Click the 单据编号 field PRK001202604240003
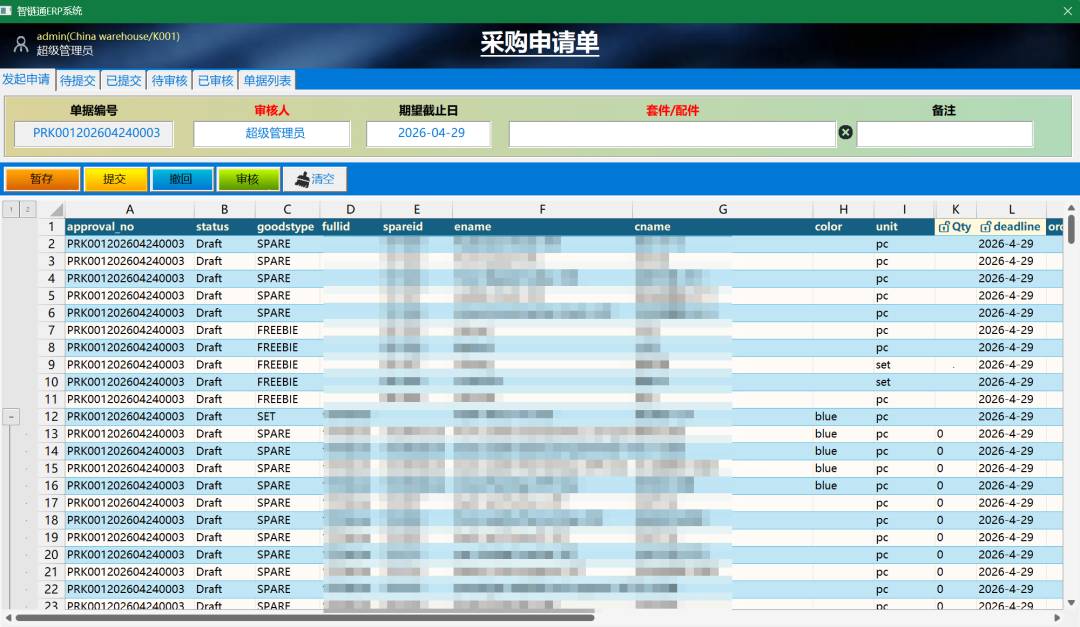Screen dimensions: 1080x627 coord(94,133)
